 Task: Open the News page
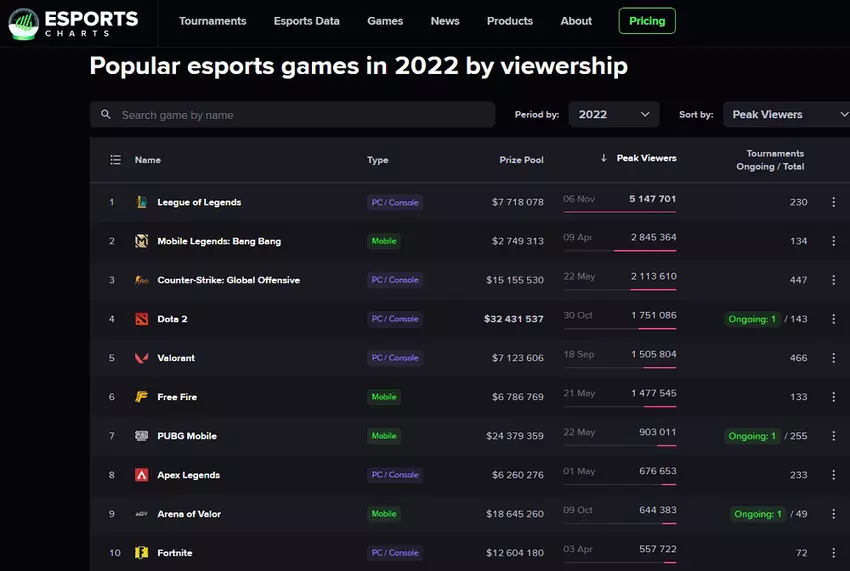tap(445, 21)
